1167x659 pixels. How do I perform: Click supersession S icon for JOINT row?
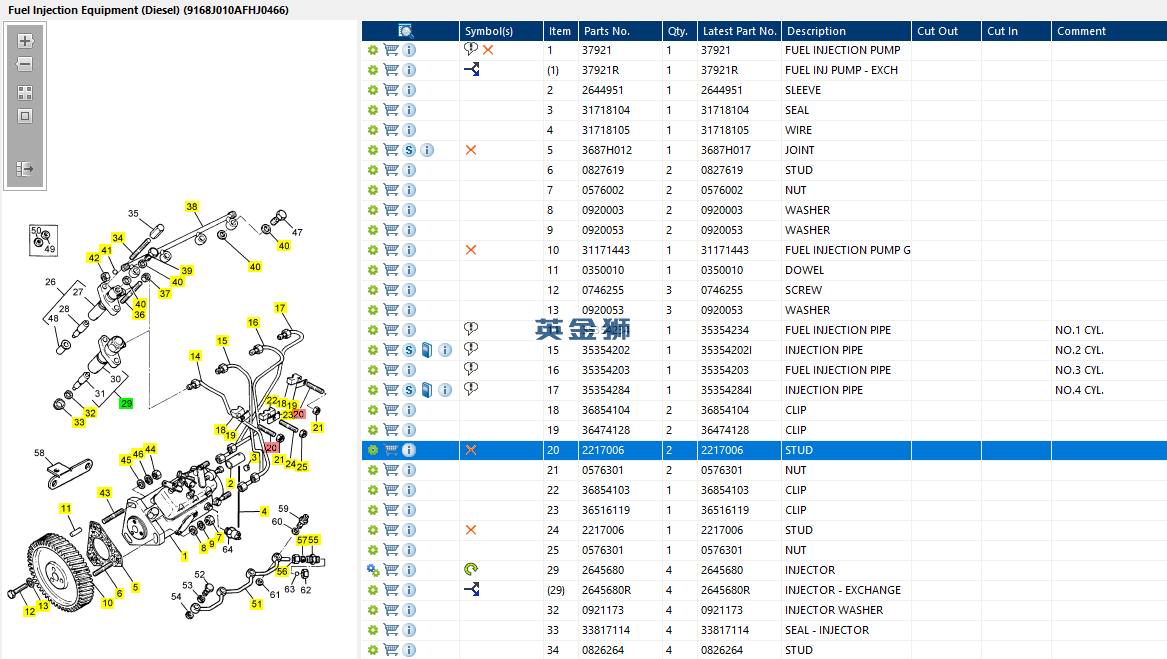click(x=409, y=150)
